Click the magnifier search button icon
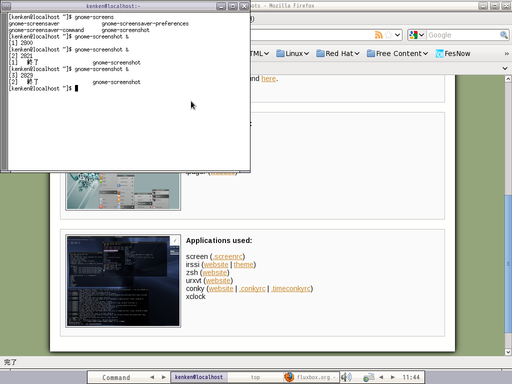The width and height of the screenshot is (512, 384). click(504, 35)
